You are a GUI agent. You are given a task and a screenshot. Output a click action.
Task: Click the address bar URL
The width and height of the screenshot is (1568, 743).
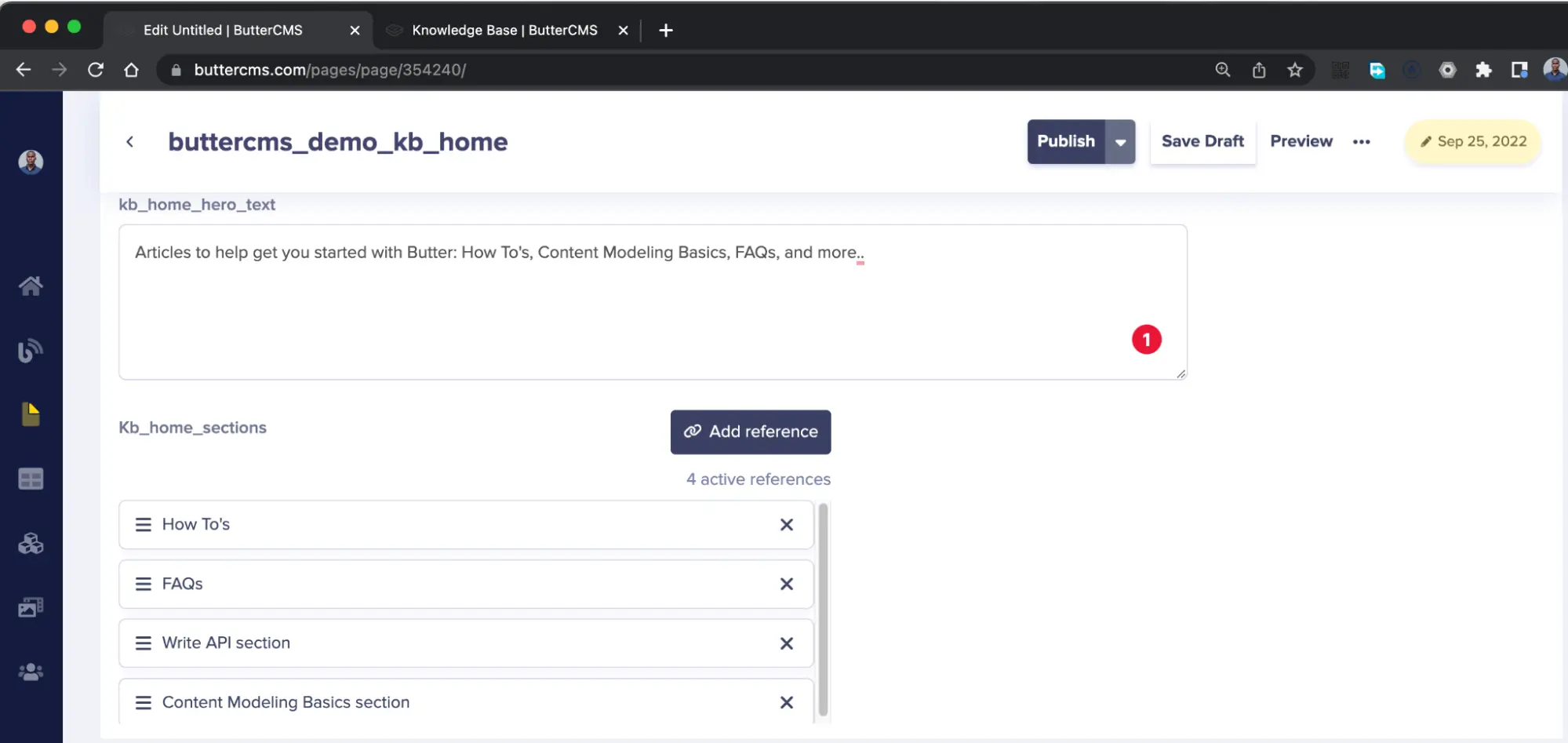point(329,70)
